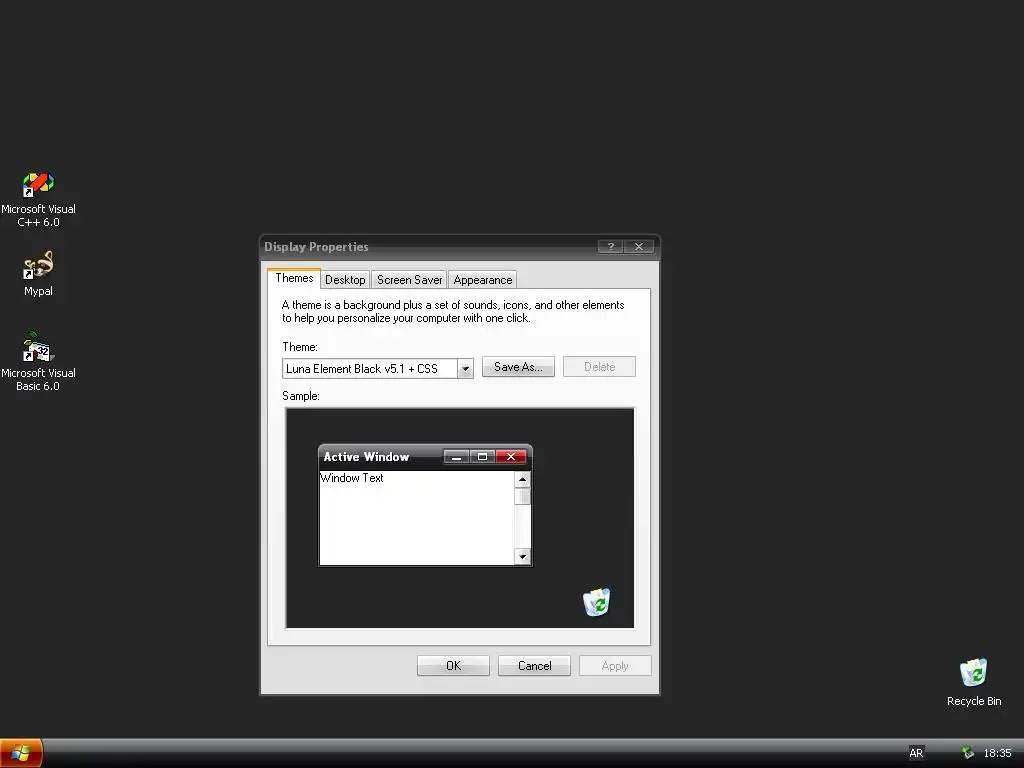Click the Cancel button
Image resolution: width=1024 pixels, height=768 pixels.
pyautogui.click(x=534, y=665)
